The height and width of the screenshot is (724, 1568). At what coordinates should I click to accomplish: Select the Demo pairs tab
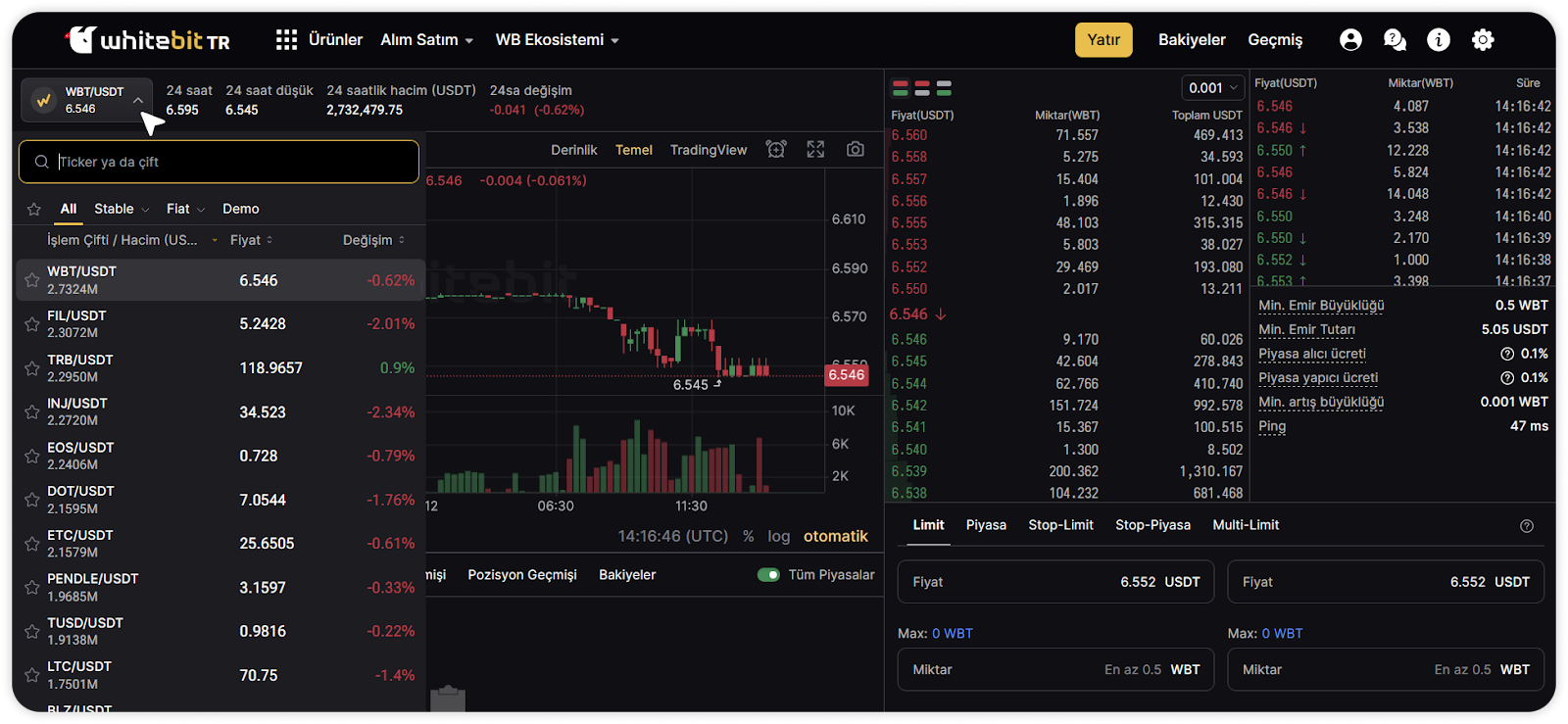coord(241,209)
